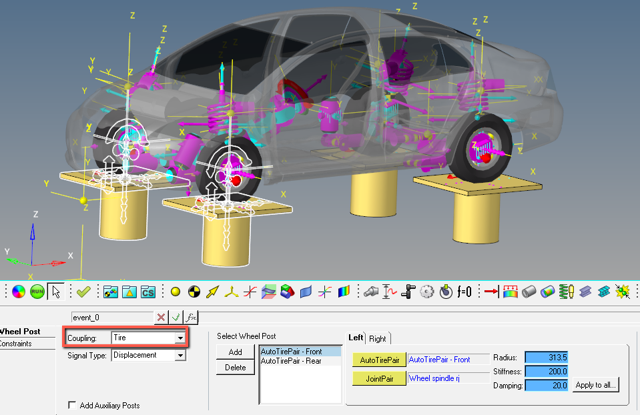Cancel the event name with red X
Screen dimensions: 640x415
coord(160,317)
